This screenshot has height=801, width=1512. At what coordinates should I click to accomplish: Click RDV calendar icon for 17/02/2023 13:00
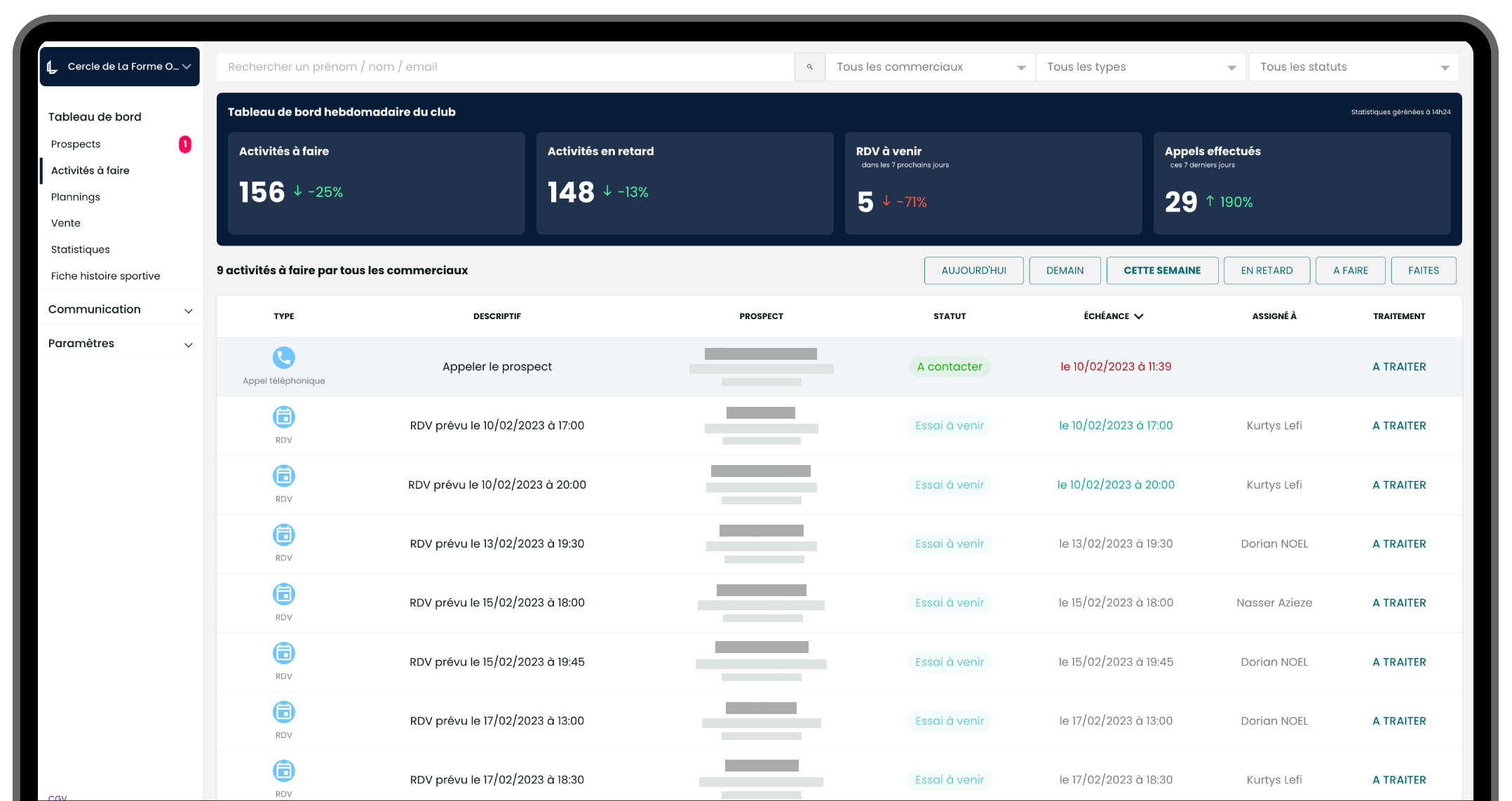pos(283,712)
